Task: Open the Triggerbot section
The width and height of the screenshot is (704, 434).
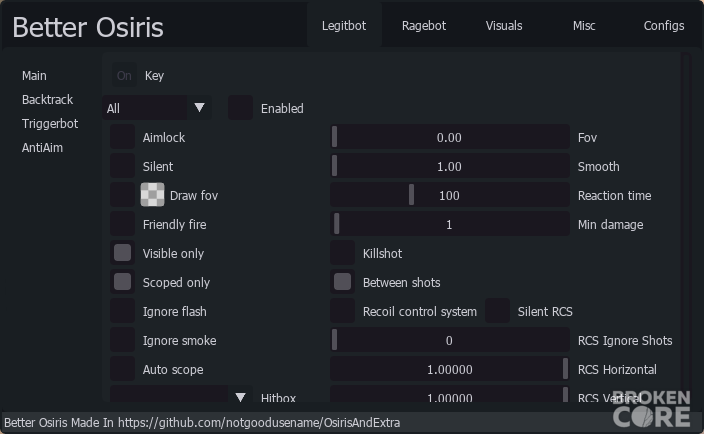Action: pyautogui.click(x=50, y=123)
